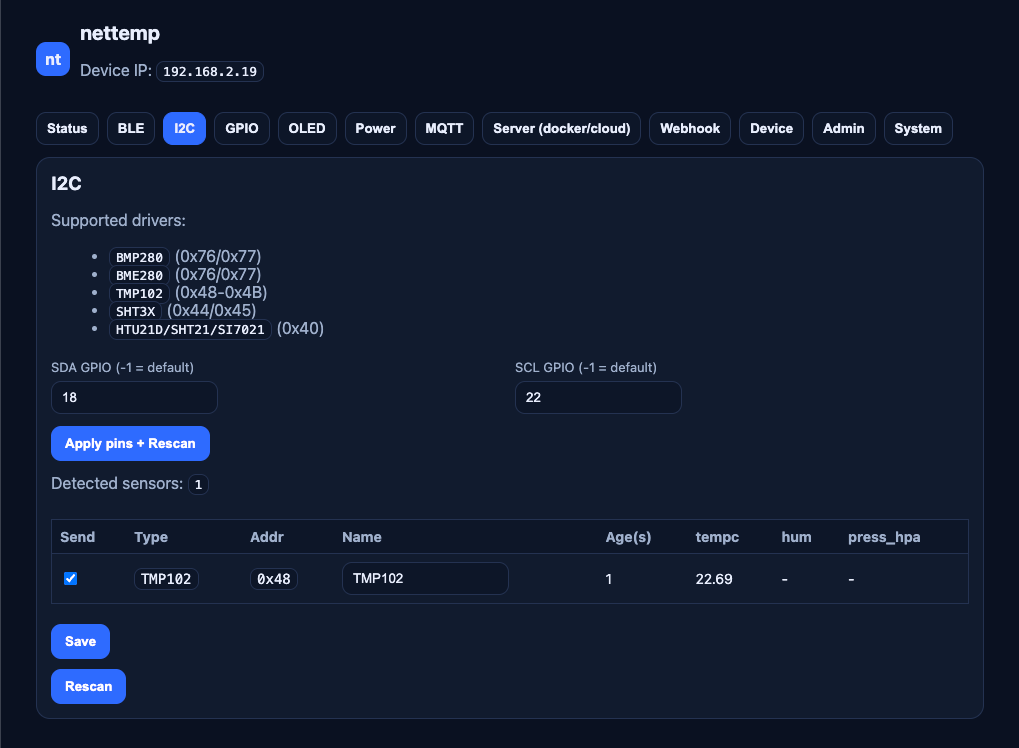Go to the GPIO tab

[242, 129]
